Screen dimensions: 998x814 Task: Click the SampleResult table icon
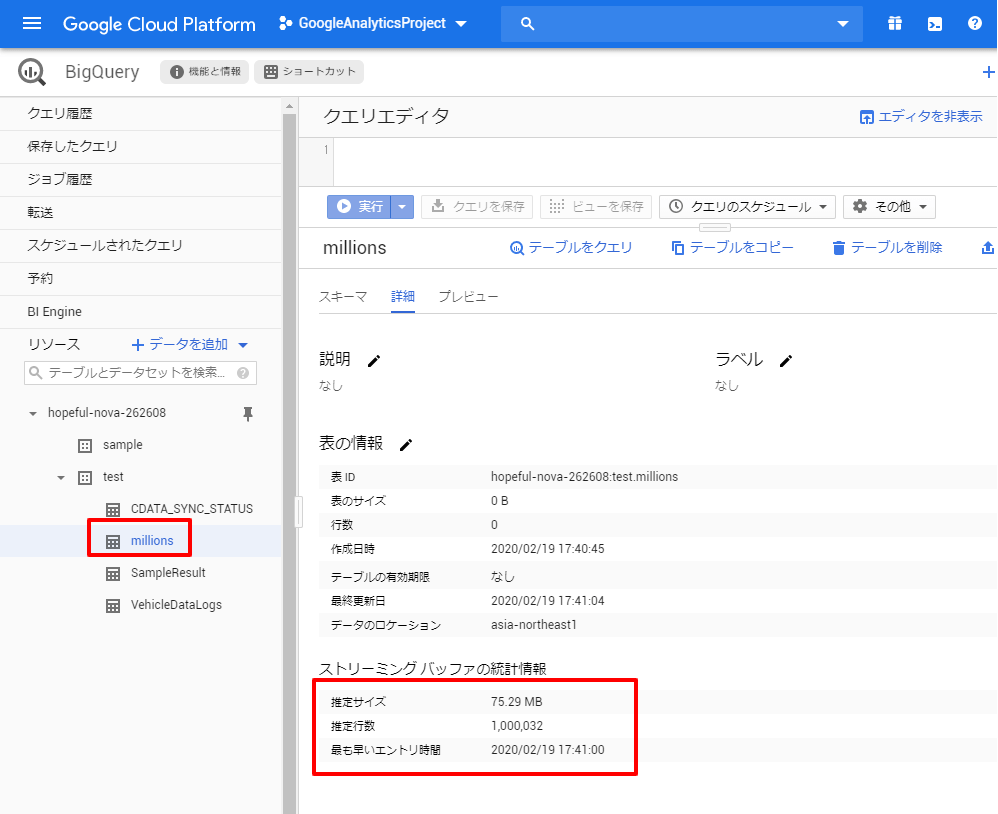pos(113,573)
